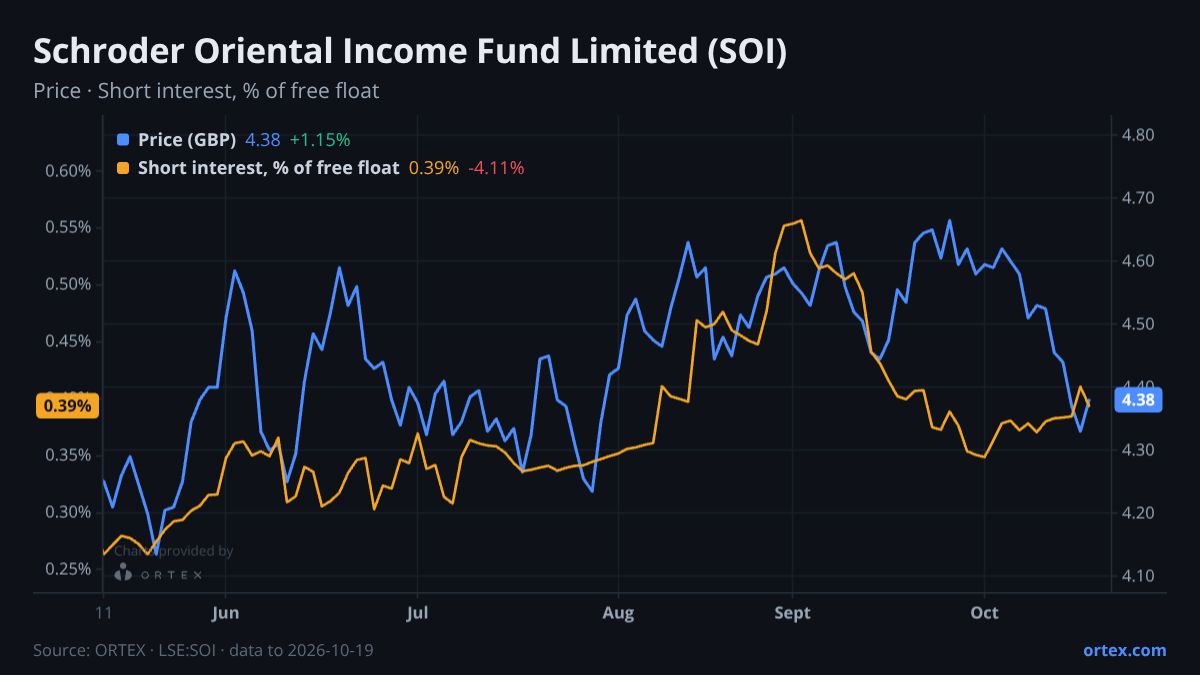The width and height of the screenshot is (1200, 675).
Task: Click the 0.35% left axis label
Action: point(68,455)
